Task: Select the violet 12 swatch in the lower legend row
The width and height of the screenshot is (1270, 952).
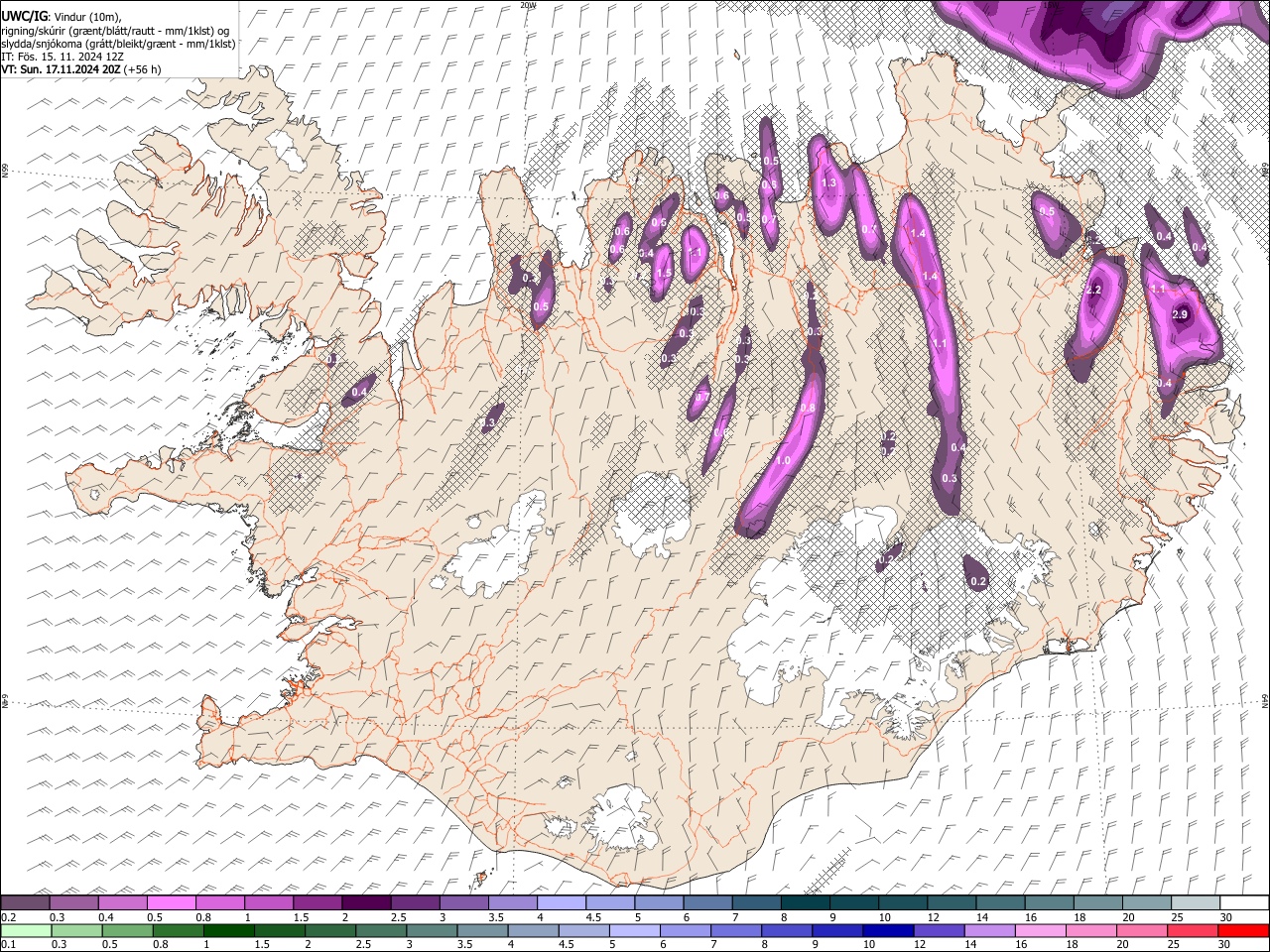Action: pyautogui.click(x=937, y=931)
